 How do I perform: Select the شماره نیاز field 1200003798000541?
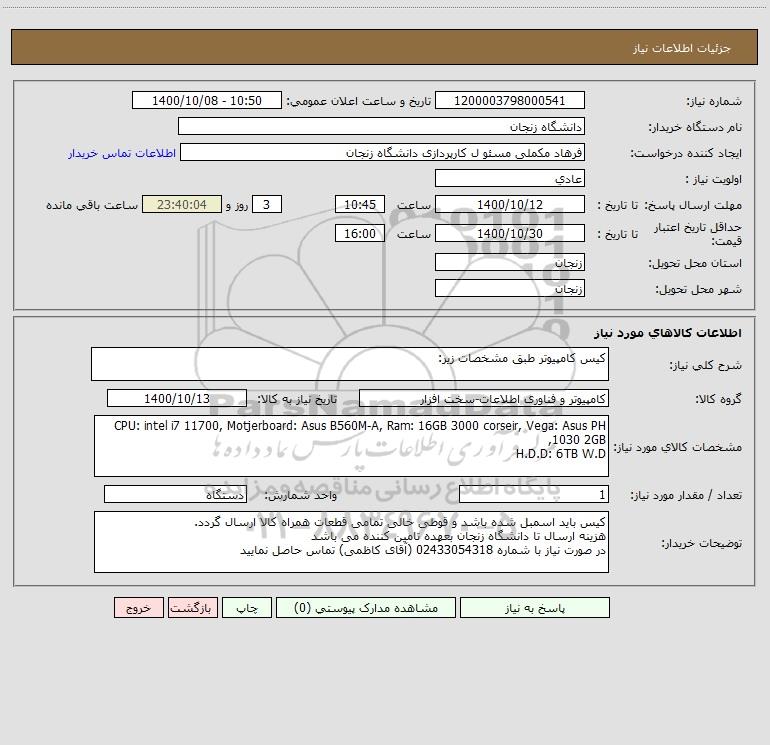pyautogui.click(x=510, y=100)
